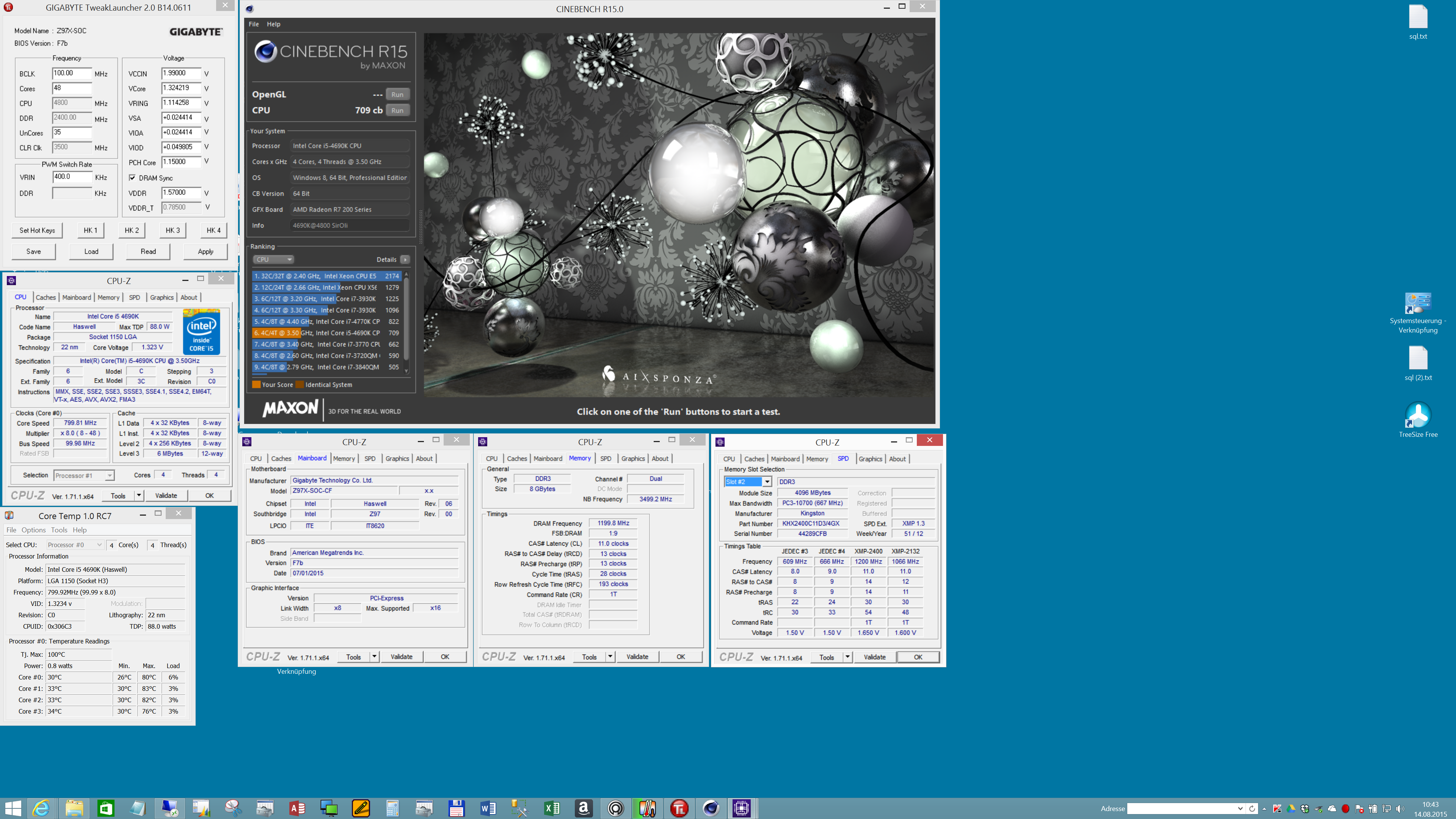Click the Cinebench Info text field
The image size is (1456, 819).
point(350,225)
